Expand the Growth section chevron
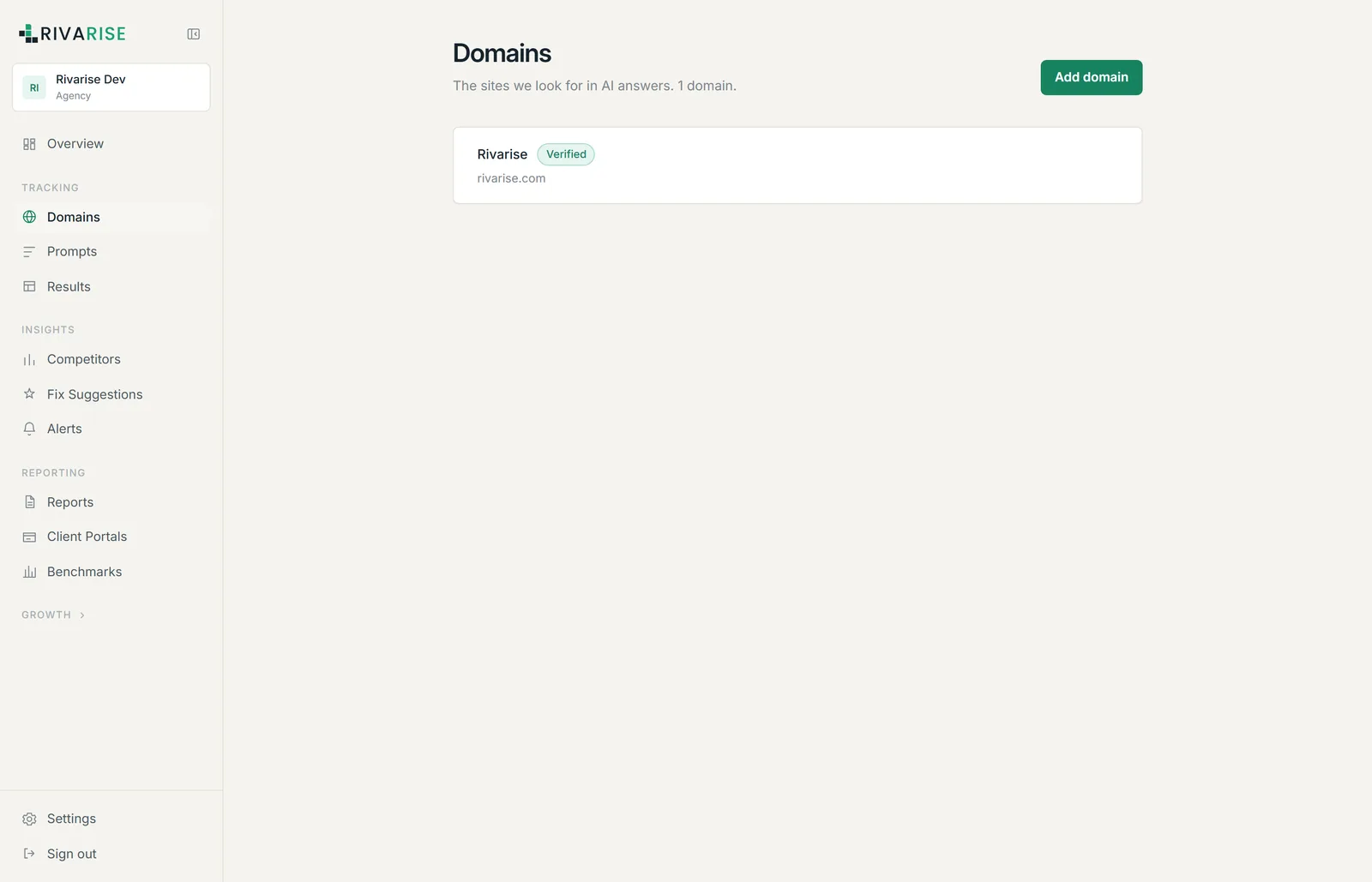 pyautogui.click(x=82, y=615)
